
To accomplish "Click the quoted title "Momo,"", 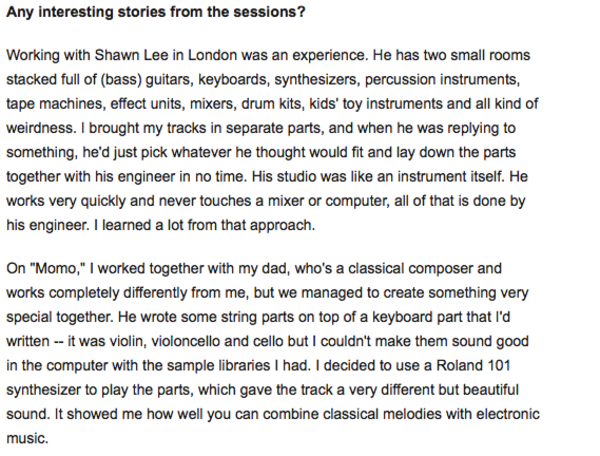I will (x=60, y=268).
